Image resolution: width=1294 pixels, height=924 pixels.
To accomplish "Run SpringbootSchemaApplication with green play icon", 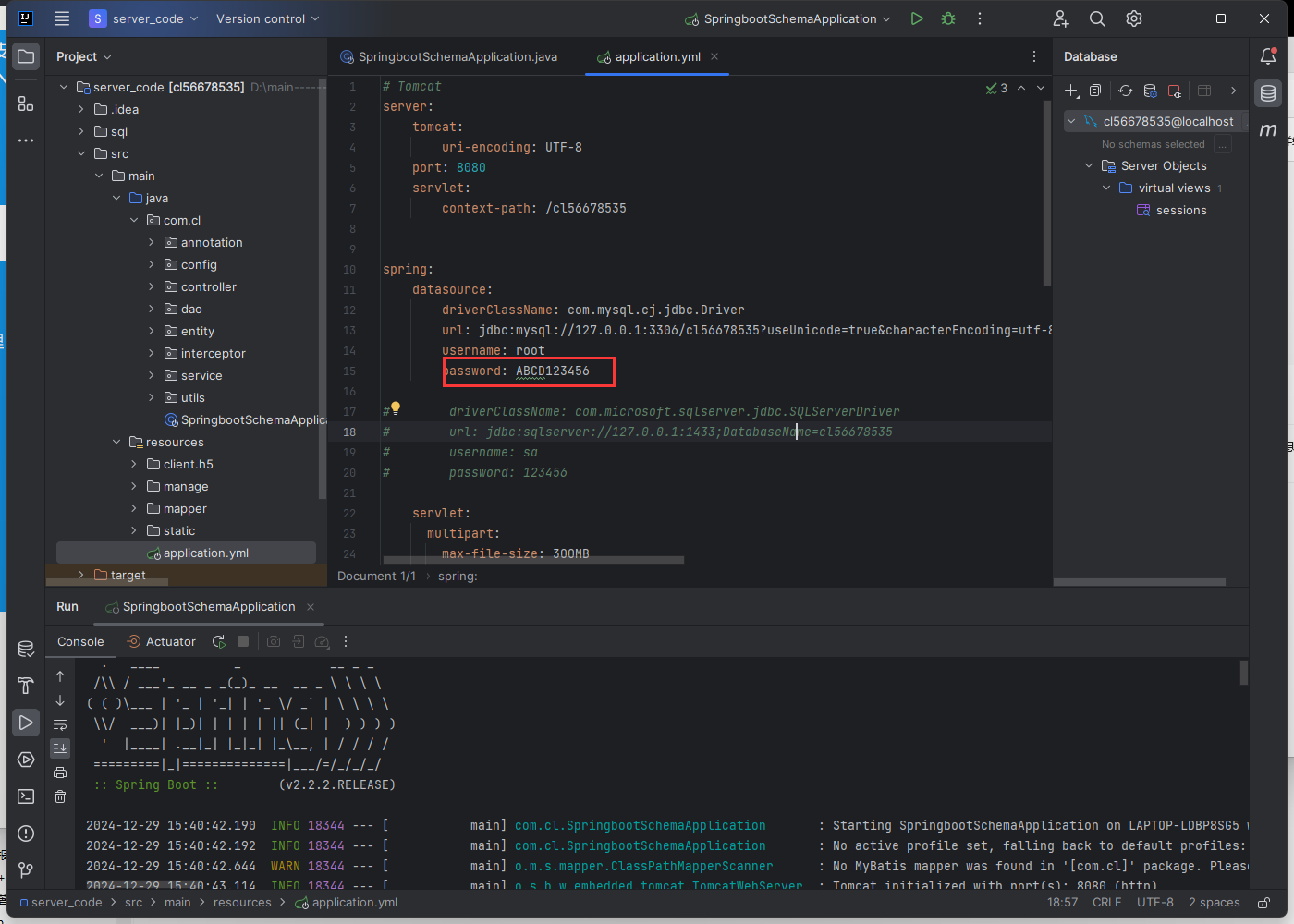I will click(917, 18).
